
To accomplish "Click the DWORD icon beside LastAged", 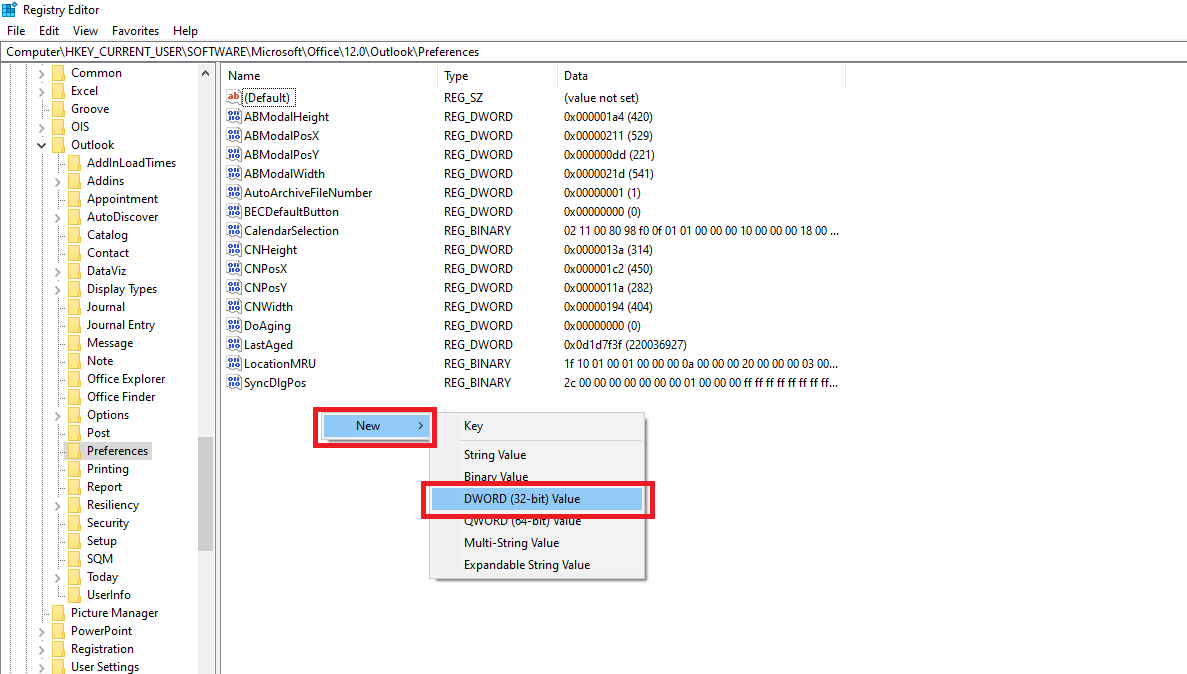I will pos(235,344).
